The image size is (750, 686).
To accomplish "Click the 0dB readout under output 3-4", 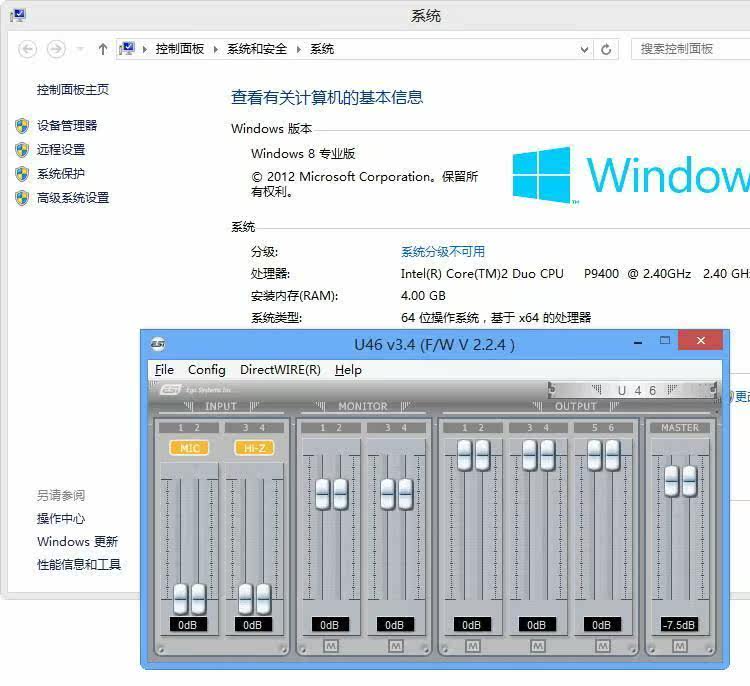I will click(x=537, y=625).
